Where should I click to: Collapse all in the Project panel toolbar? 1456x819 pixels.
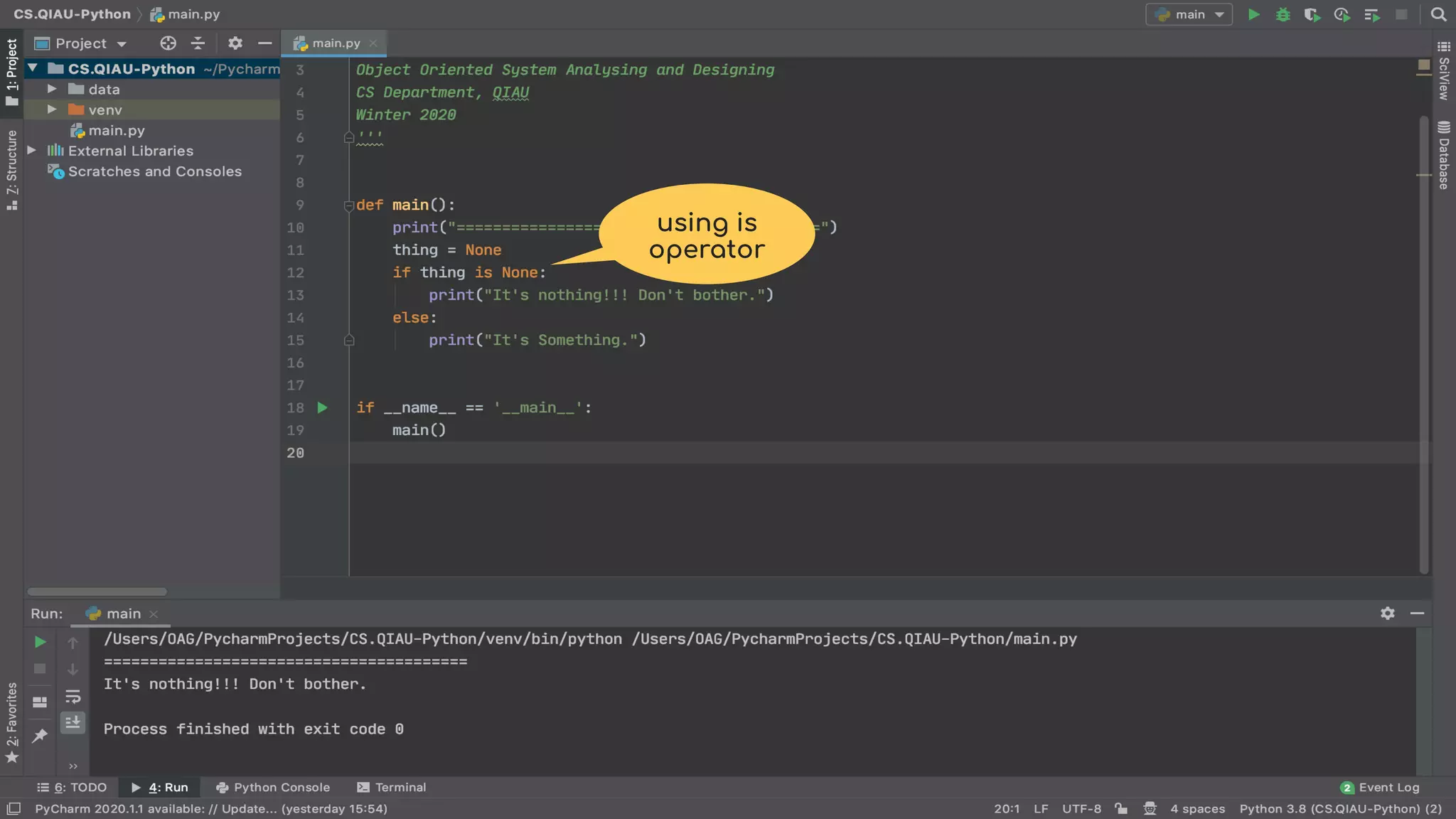click(x=198, y=43)
